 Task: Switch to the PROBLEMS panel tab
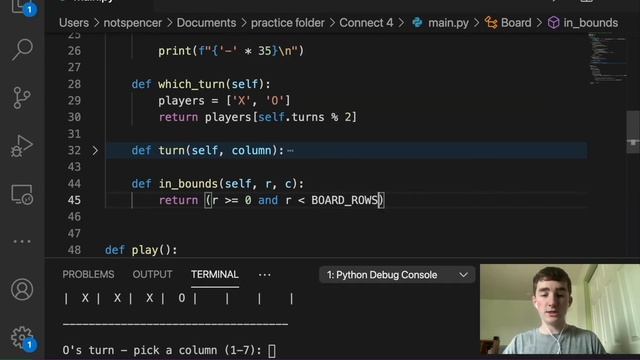[88, 274]
